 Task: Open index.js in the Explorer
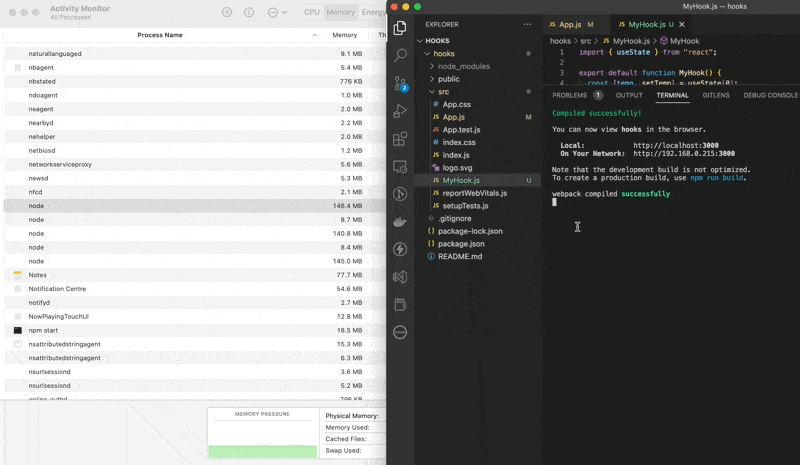(x=455, y=155)
